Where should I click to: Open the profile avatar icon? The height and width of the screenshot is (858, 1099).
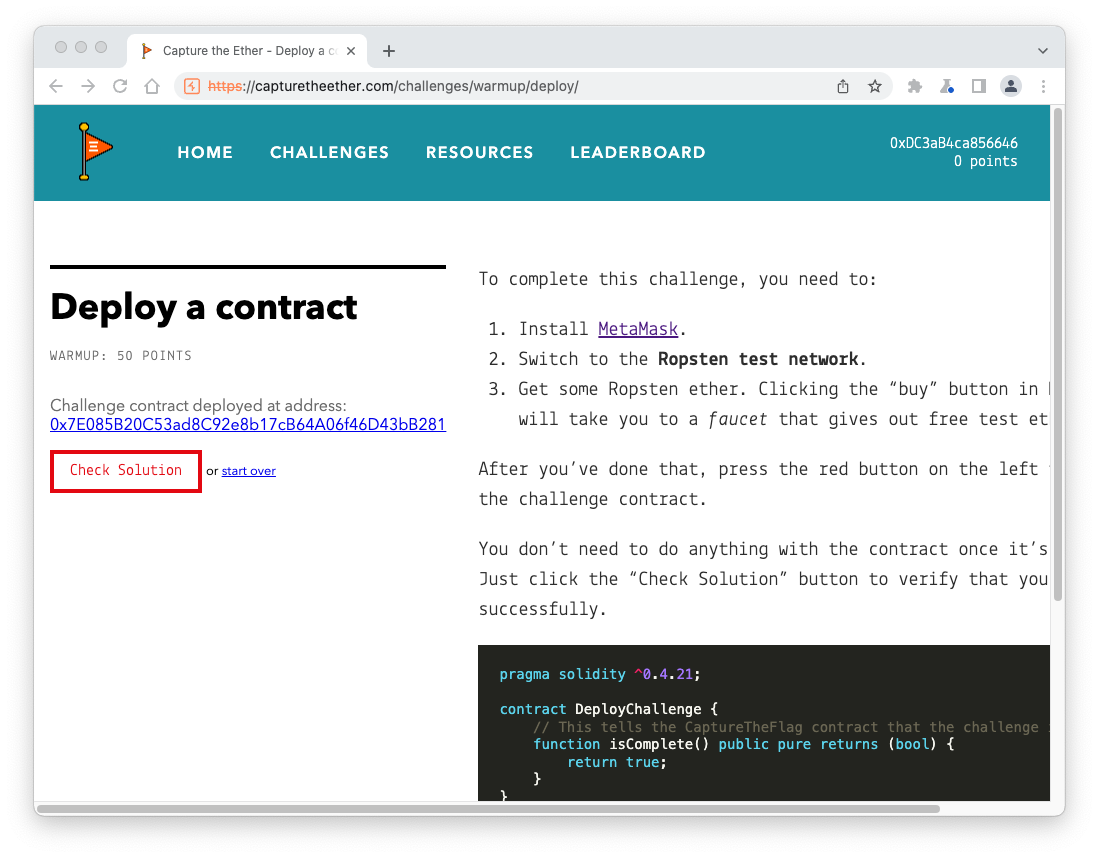(x=1011, y=86)
